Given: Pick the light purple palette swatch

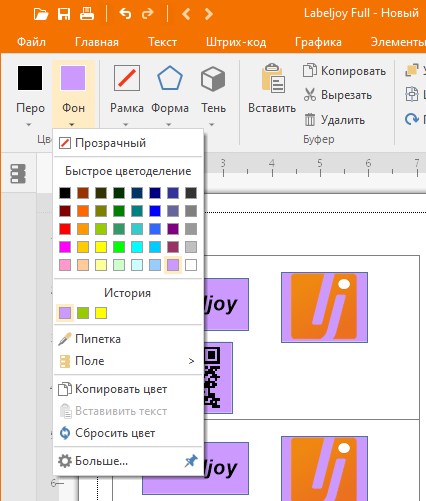Looking at the screenshot, I should [x=173, y=265].
